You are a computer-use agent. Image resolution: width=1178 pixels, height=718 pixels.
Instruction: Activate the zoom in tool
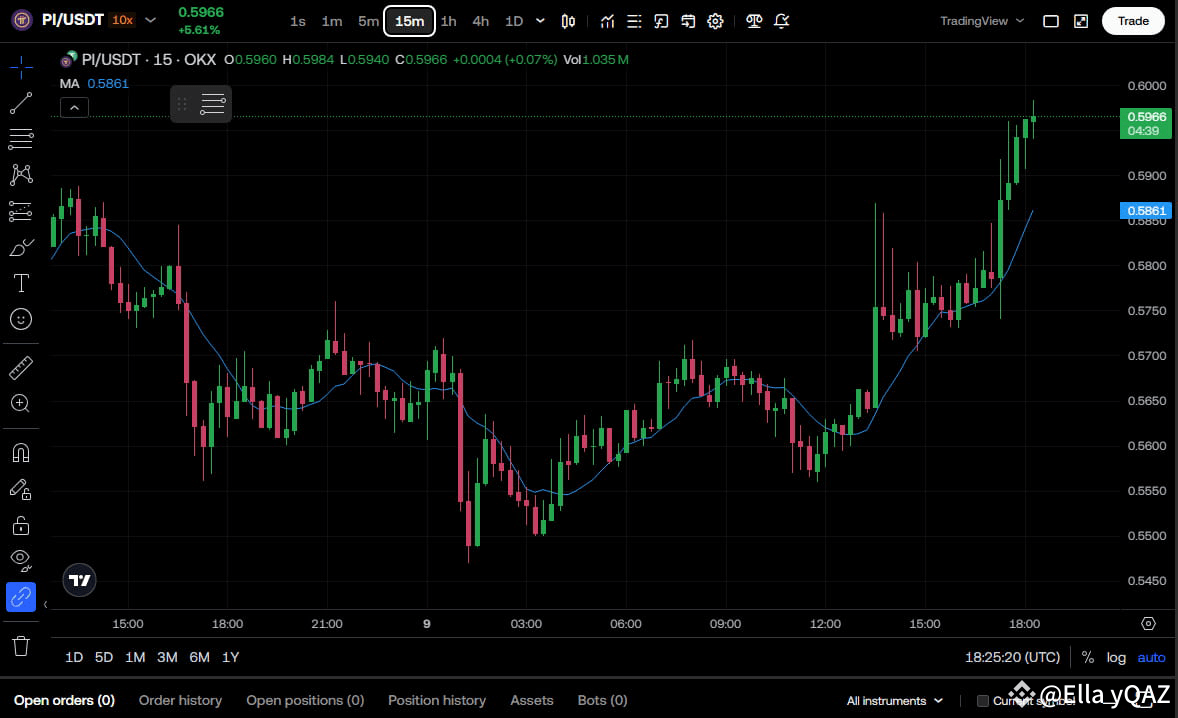point(21,403)
